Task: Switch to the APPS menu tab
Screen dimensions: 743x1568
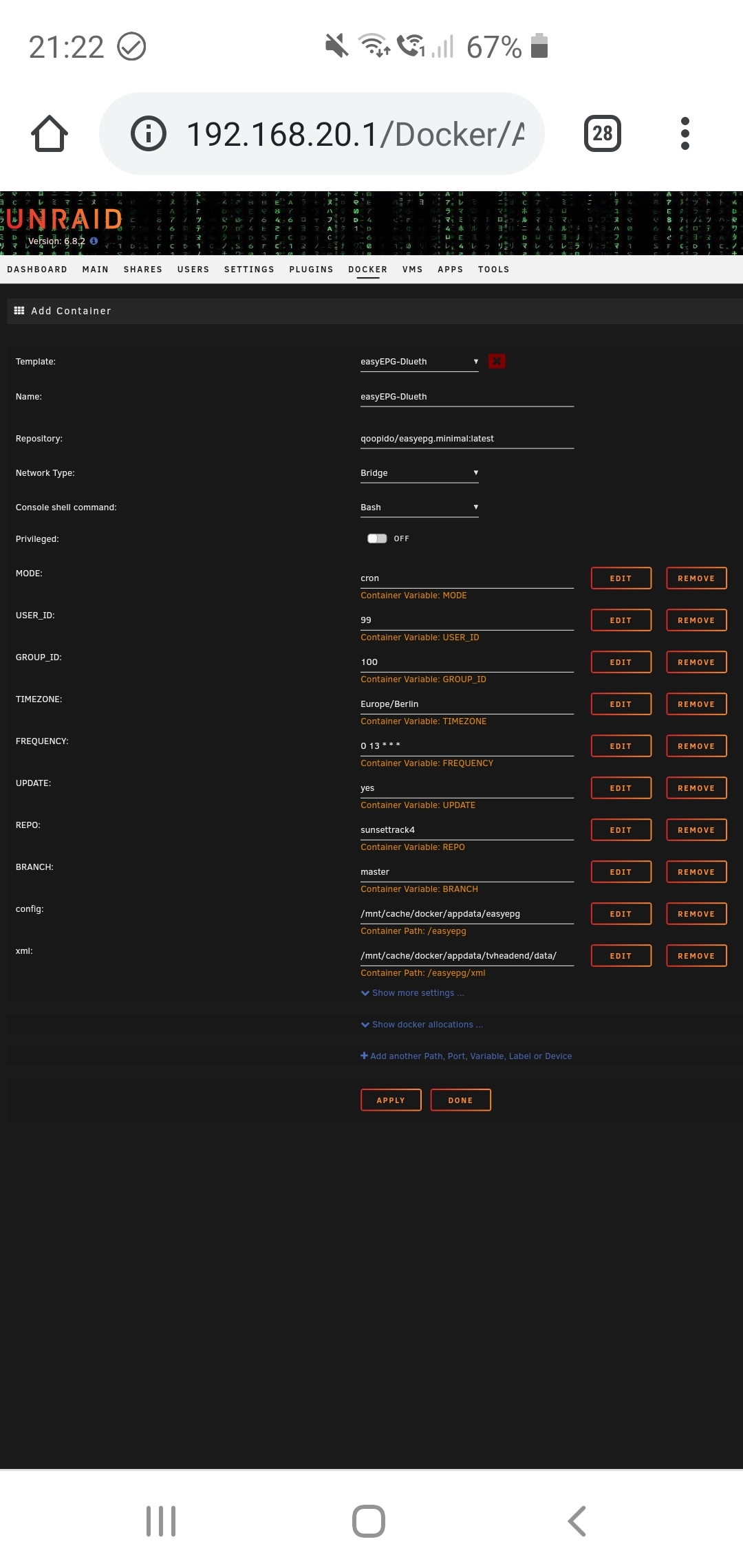Action: 450,270
